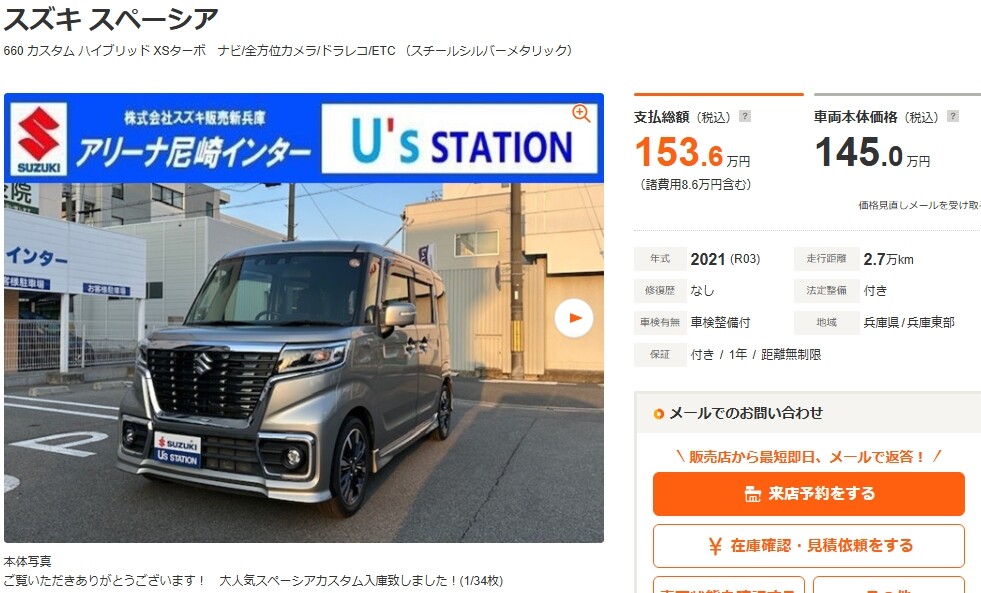Open the help icon beside 支払総額
This screenshot has height=593, width=981.
(745, 116)
